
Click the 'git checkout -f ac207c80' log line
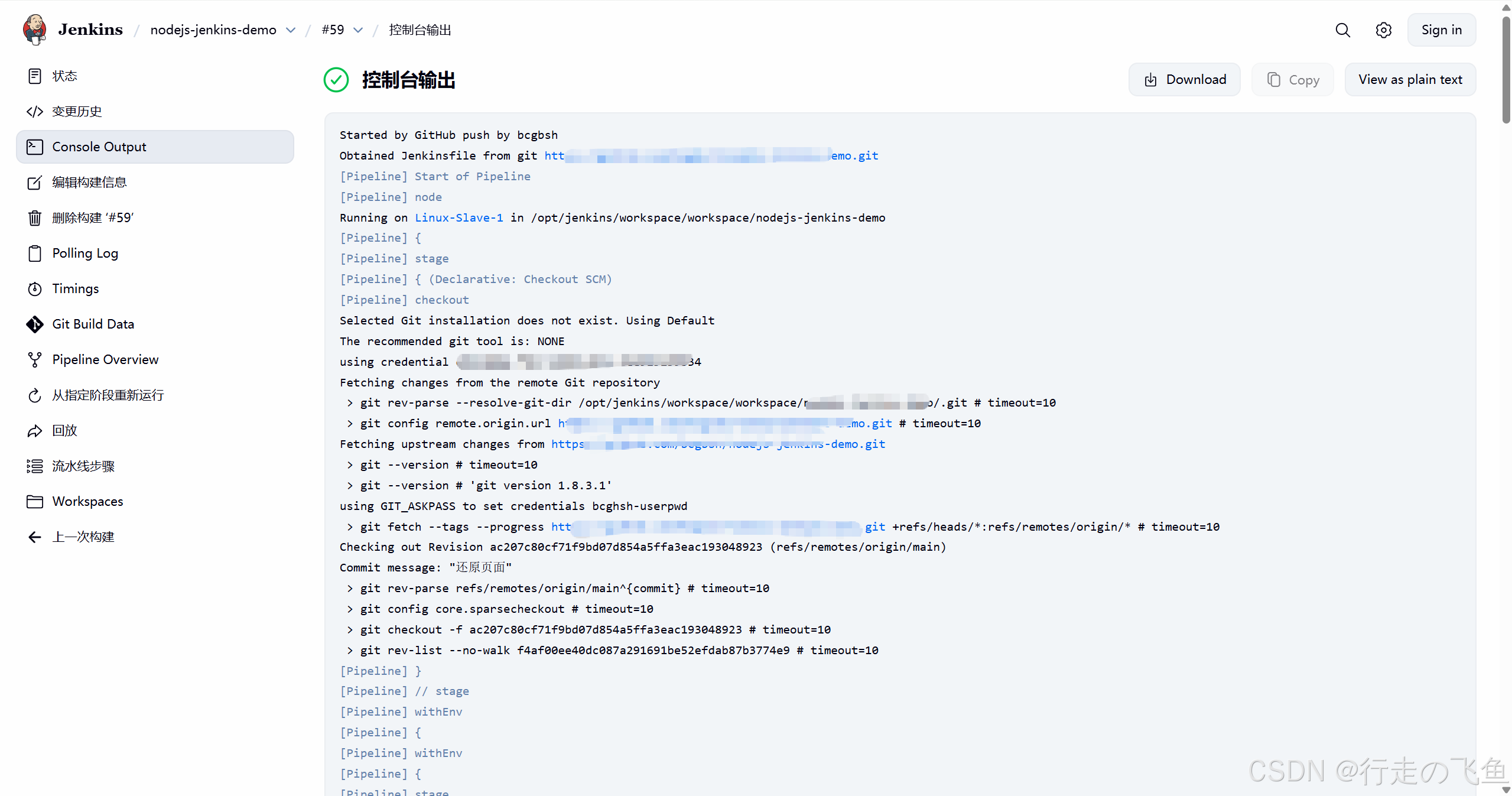pos(588,630)
